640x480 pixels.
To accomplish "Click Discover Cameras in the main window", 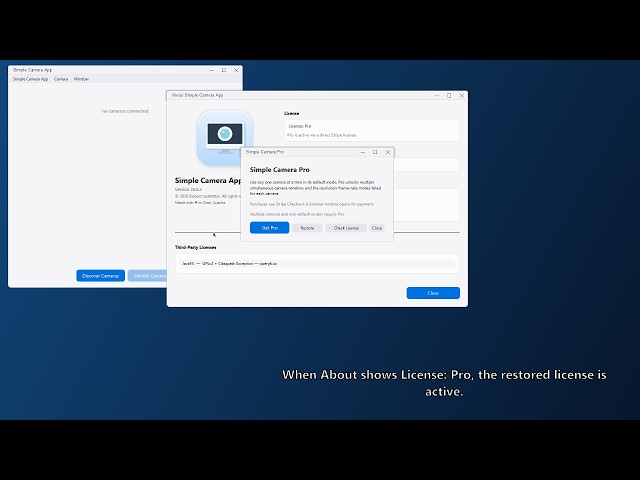I will (x=100, y=276).
